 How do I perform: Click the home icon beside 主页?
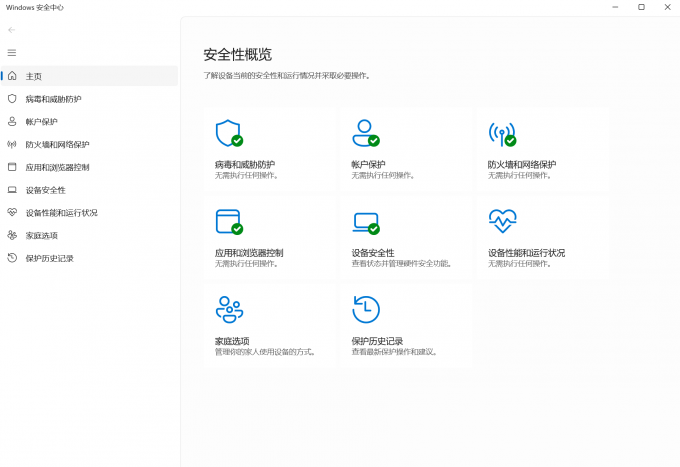point(12,76)
